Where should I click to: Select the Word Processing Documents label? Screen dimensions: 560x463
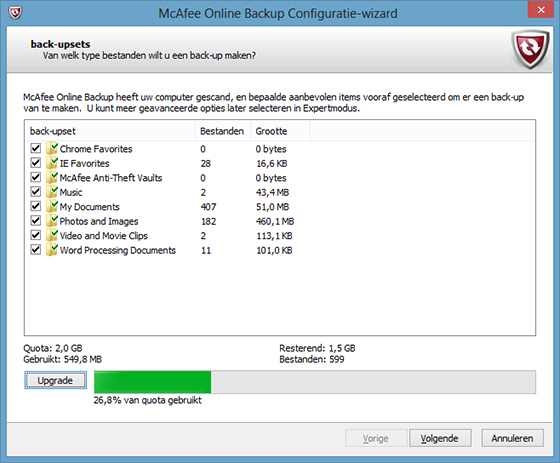click(x=118, y=250)
